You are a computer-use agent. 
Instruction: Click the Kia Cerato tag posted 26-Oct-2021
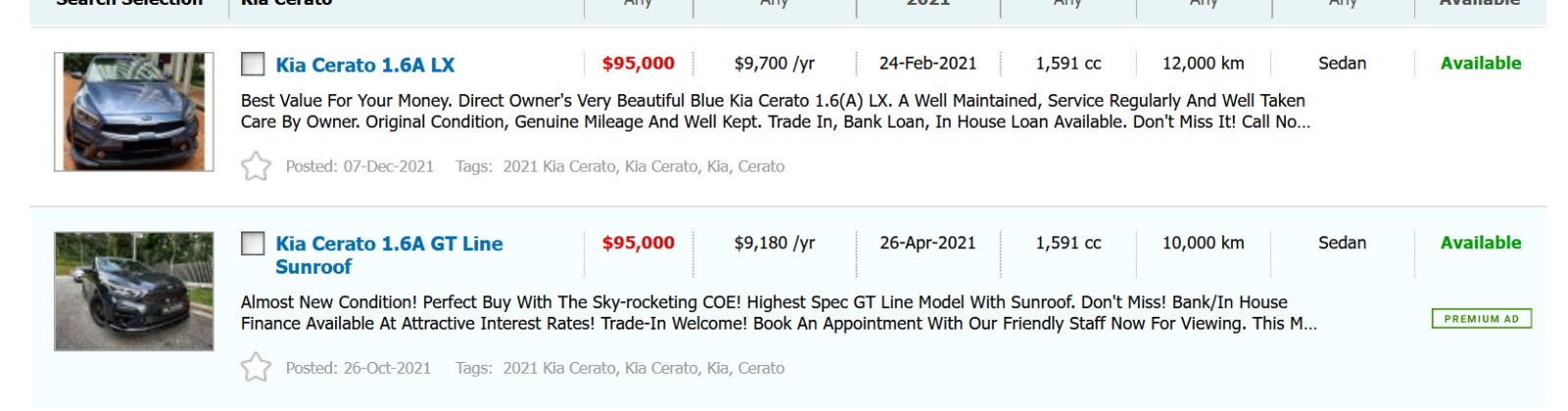[x=661, y=369]
